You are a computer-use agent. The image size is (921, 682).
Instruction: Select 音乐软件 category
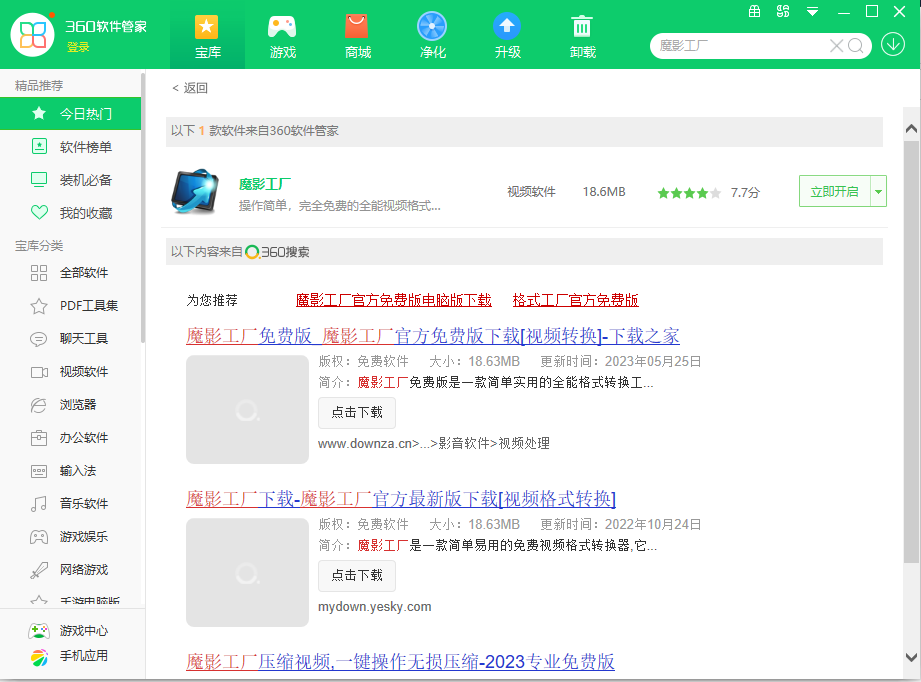click(70, 503)
